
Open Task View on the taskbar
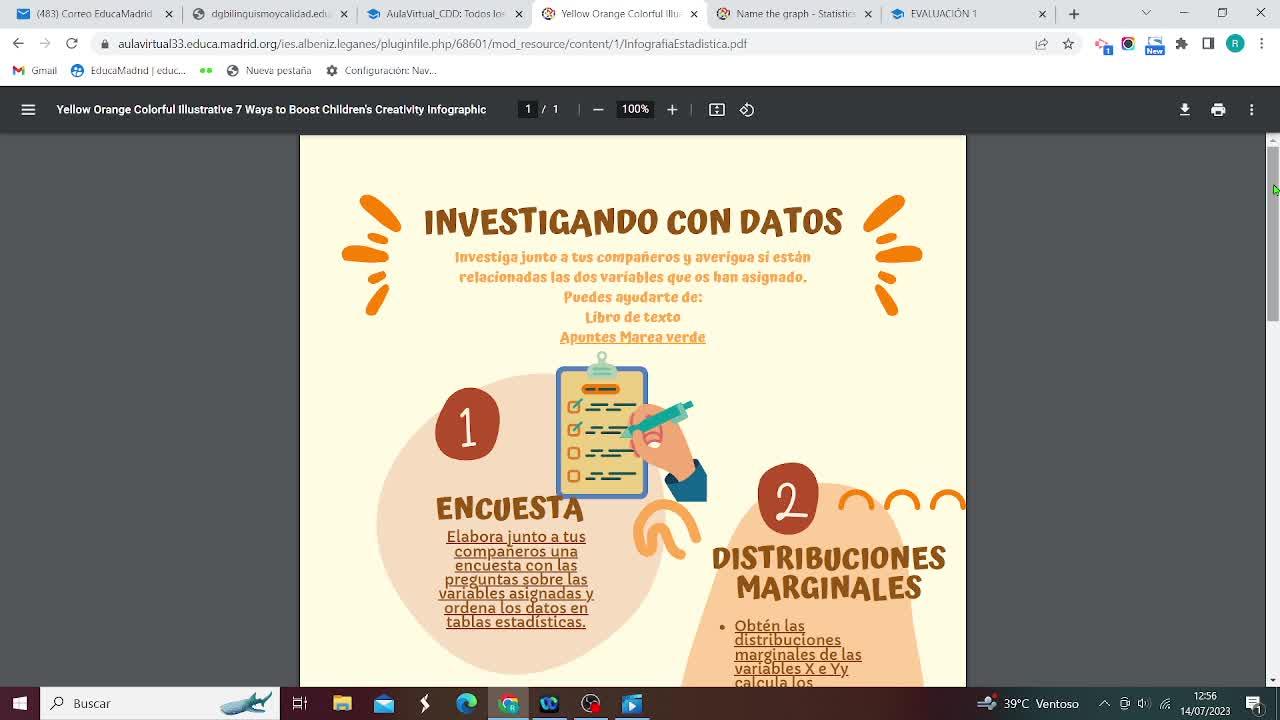pos(299,703)
